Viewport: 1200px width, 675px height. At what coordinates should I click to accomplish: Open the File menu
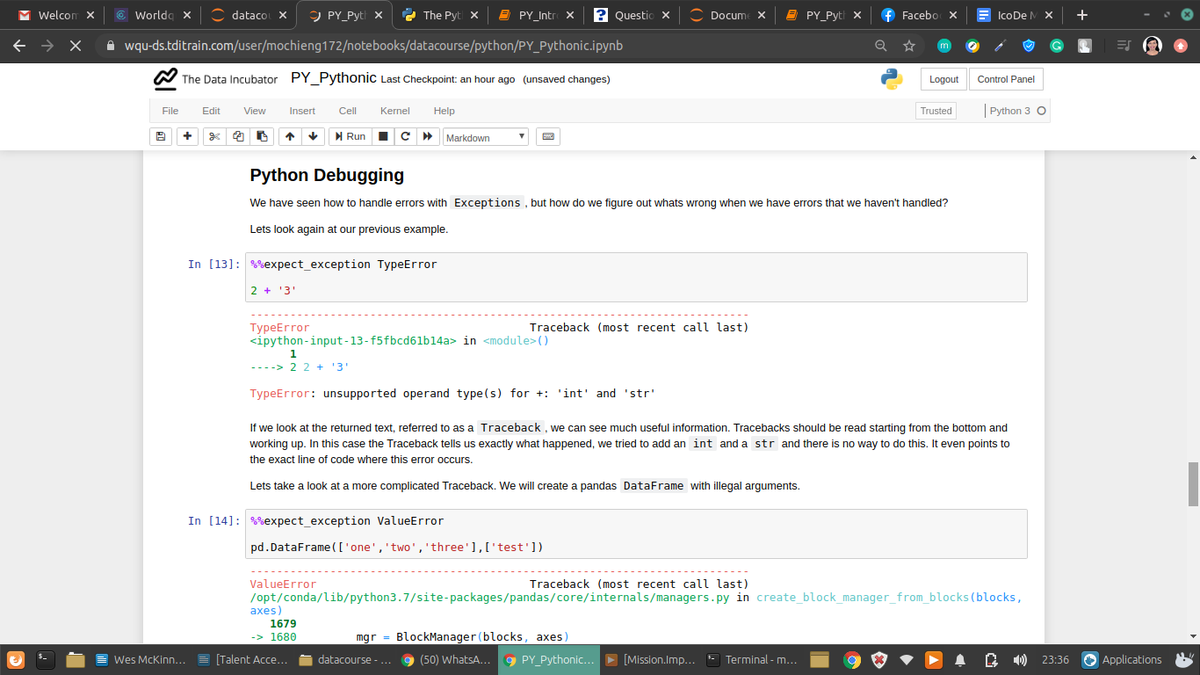tap(170, 111)
